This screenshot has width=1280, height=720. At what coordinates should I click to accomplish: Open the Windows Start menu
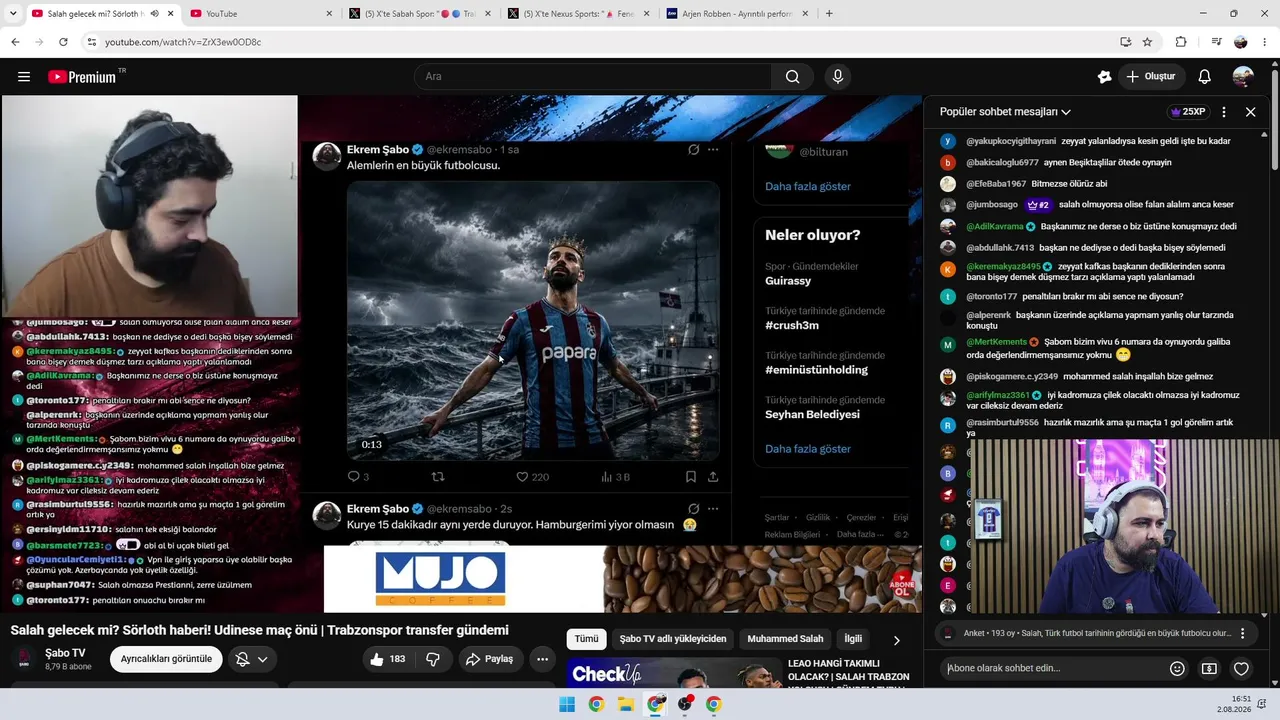point(567,704)
